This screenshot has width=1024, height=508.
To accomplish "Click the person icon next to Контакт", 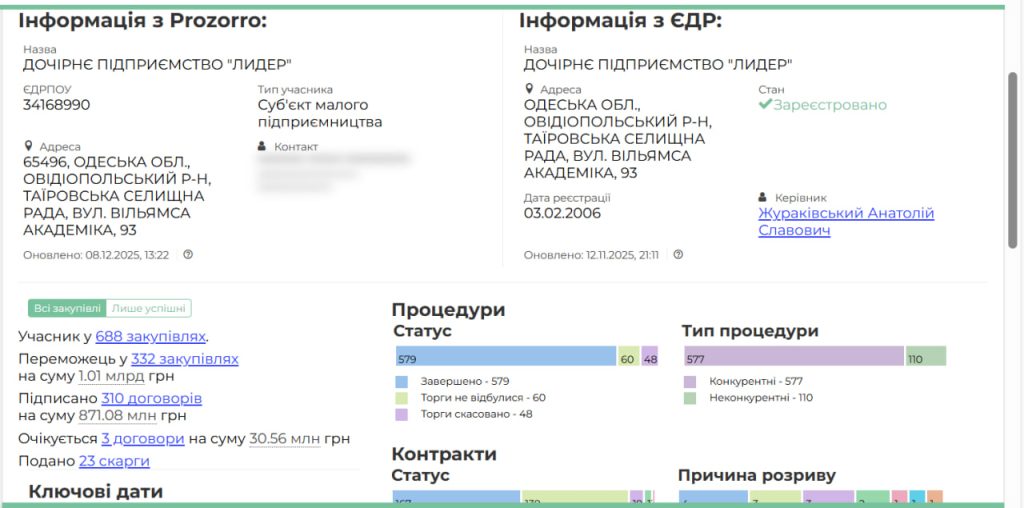I will pyautogui.click(x=263, y=146).
